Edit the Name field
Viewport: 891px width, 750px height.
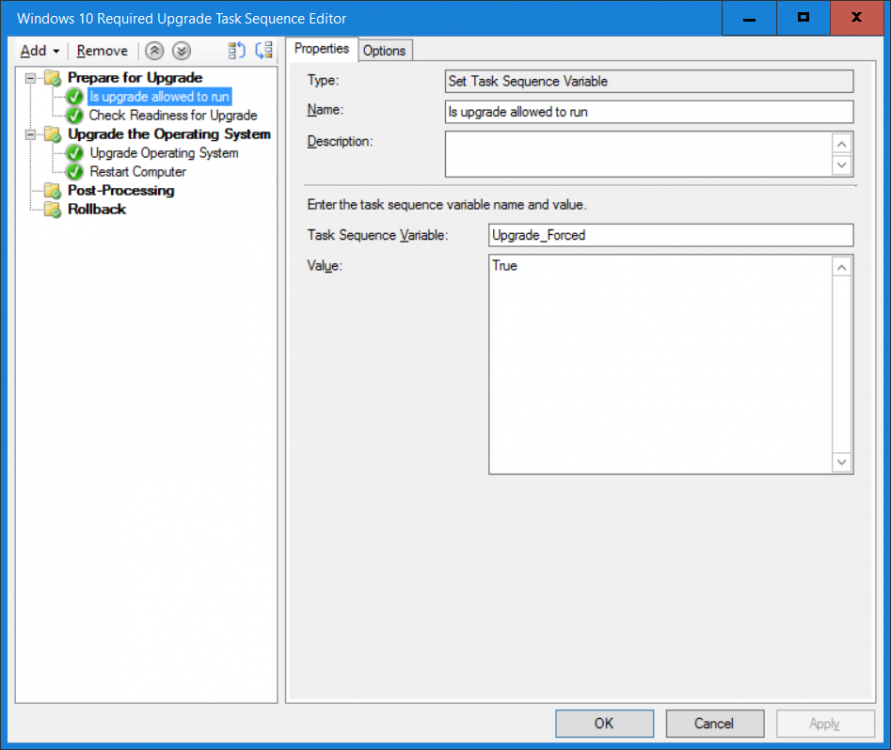pyautogui.click(x=649, y=112)
